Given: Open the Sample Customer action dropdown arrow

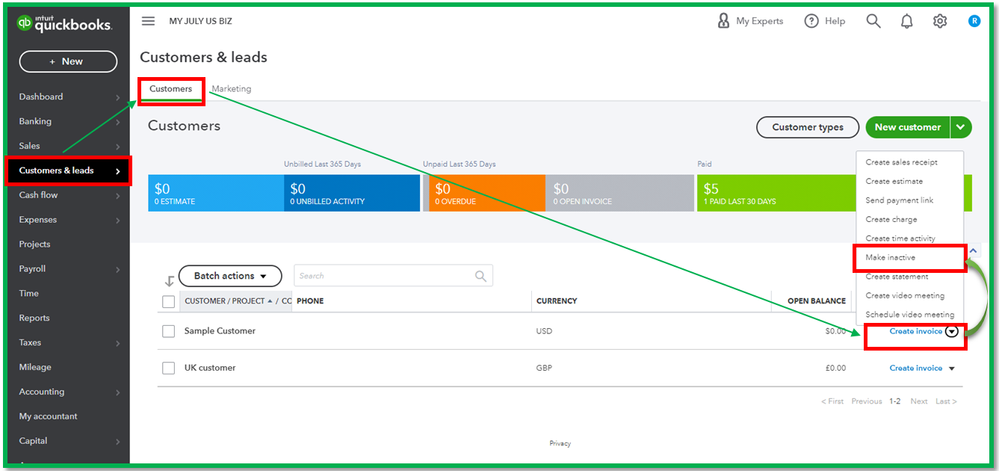Looking at the screenshot, I should click(x=952, y=331).
